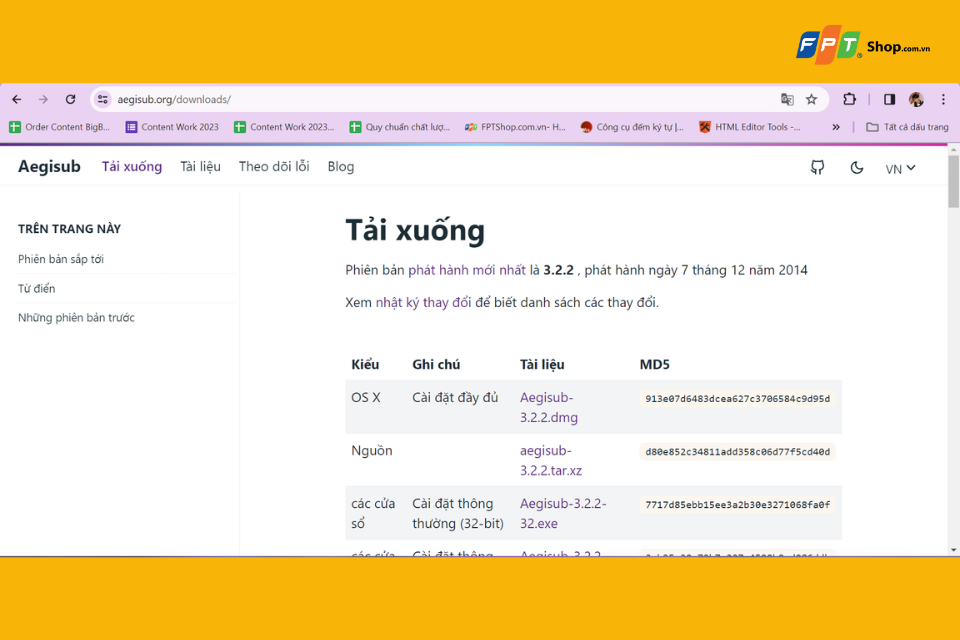Jump to Những phiên bản trước section
960x640 pixels.
pyautogui.click(x=76, y=318)
